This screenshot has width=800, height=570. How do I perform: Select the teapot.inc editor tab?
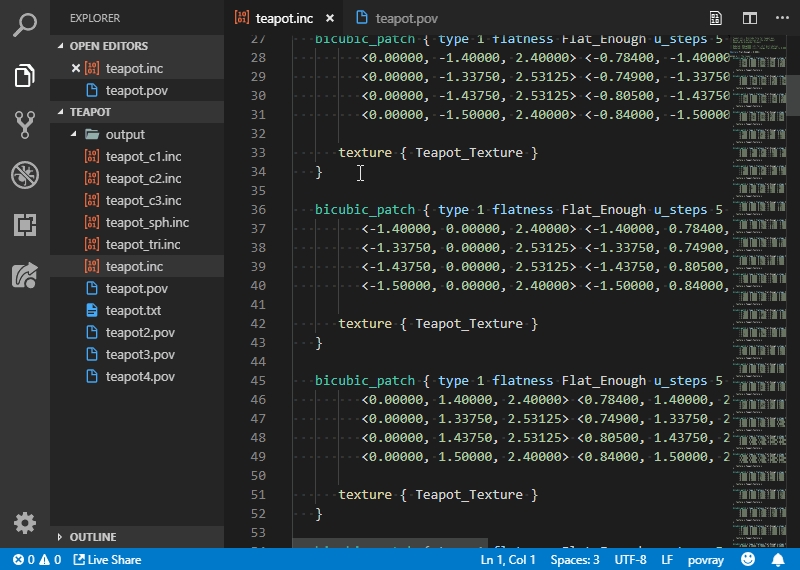point(284,18)
